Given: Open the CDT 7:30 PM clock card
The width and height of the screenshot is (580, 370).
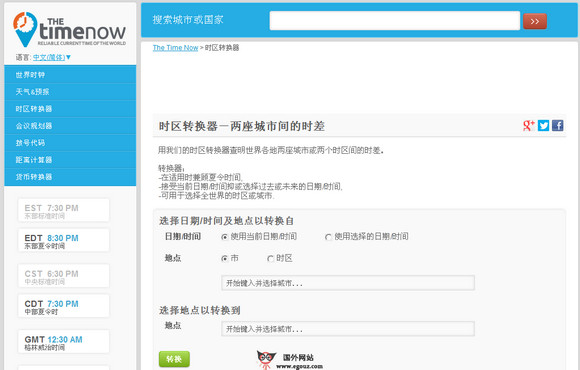Looking at the screenshot, I should click(x=64, y=306).
